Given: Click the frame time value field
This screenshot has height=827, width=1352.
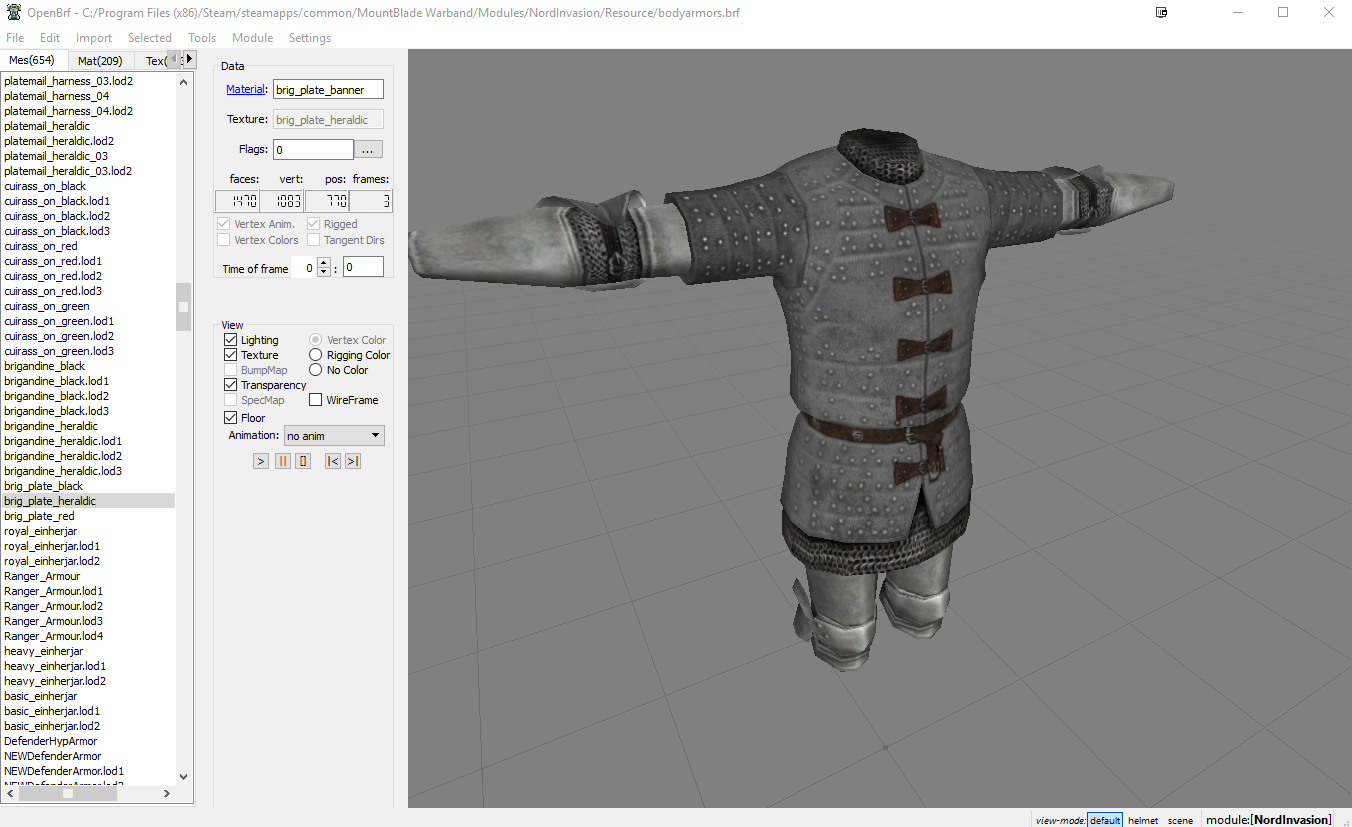Looking at the screenshot, I should [x=363, y=267].
